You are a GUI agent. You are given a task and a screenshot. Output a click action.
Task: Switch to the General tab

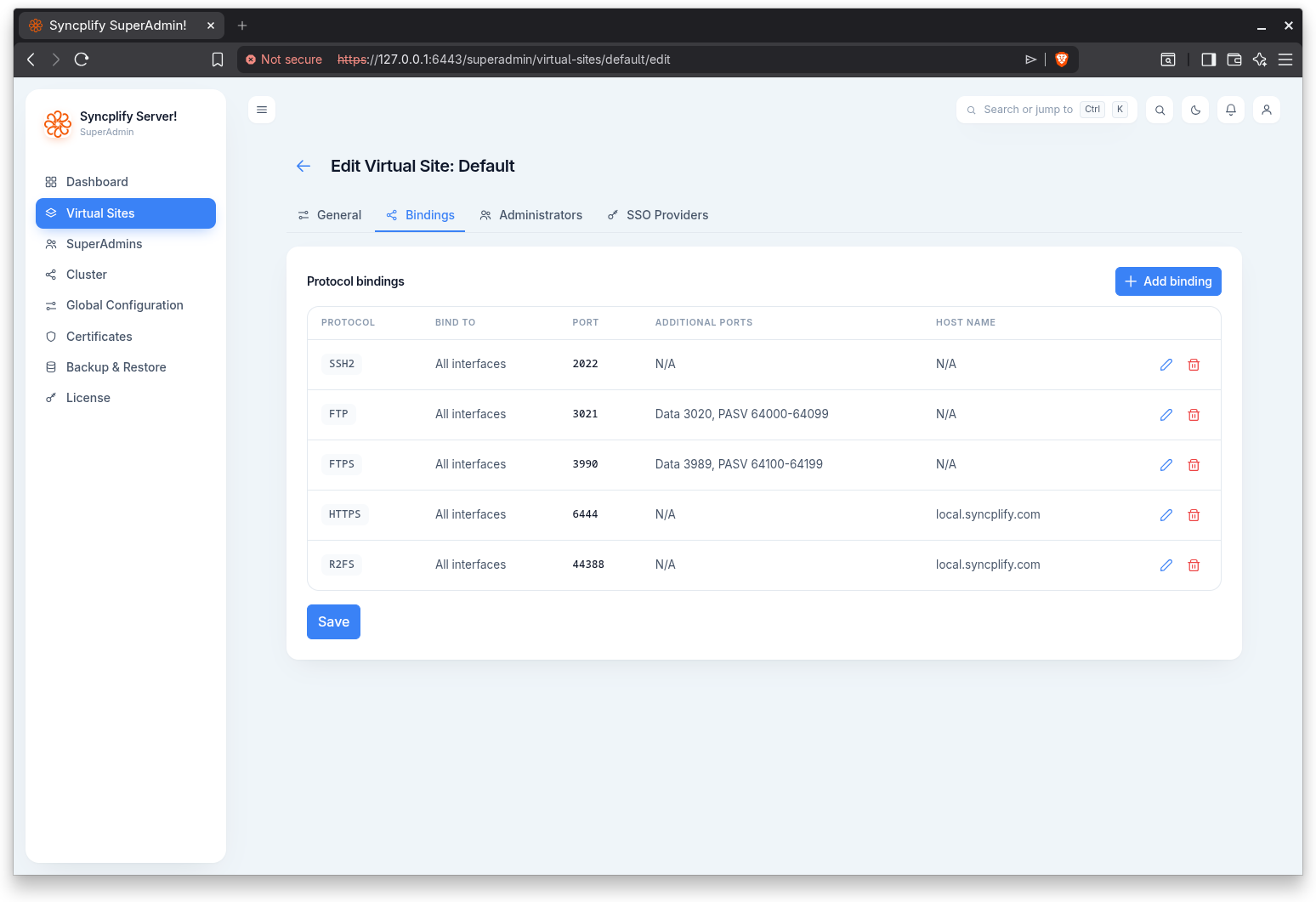[x=330, y=215]
